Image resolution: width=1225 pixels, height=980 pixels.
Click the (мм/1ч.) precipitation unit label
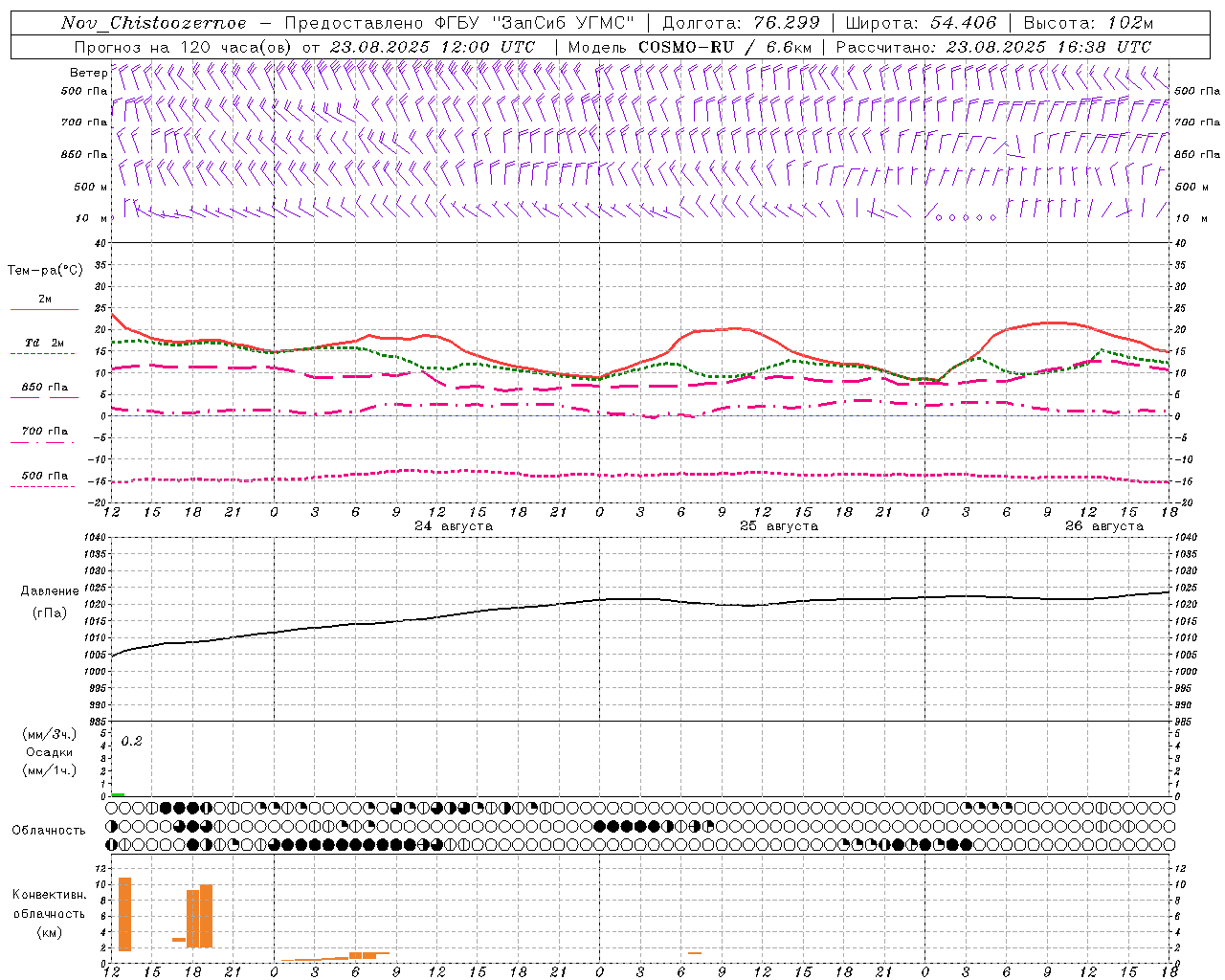pos(50,770)
